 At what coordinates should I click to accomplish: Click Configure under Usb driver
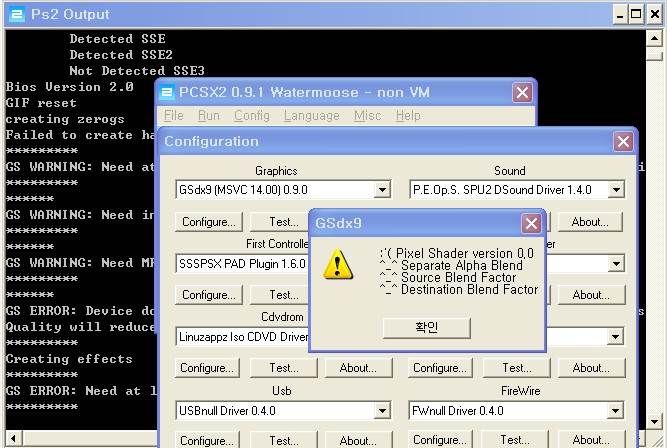coord(207,440)
